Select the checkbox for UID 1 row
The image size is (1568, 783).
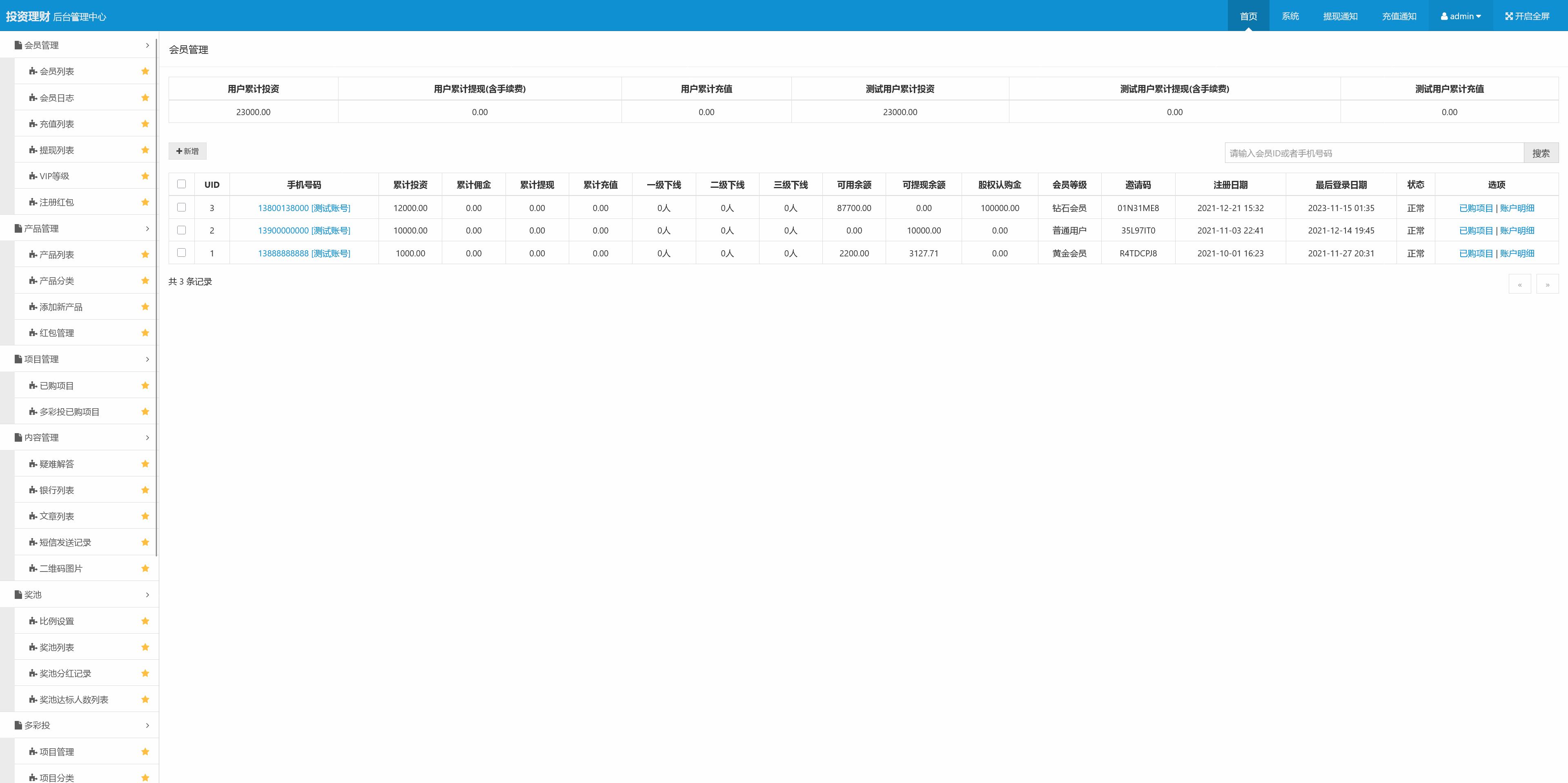click(x=181, y=252)
